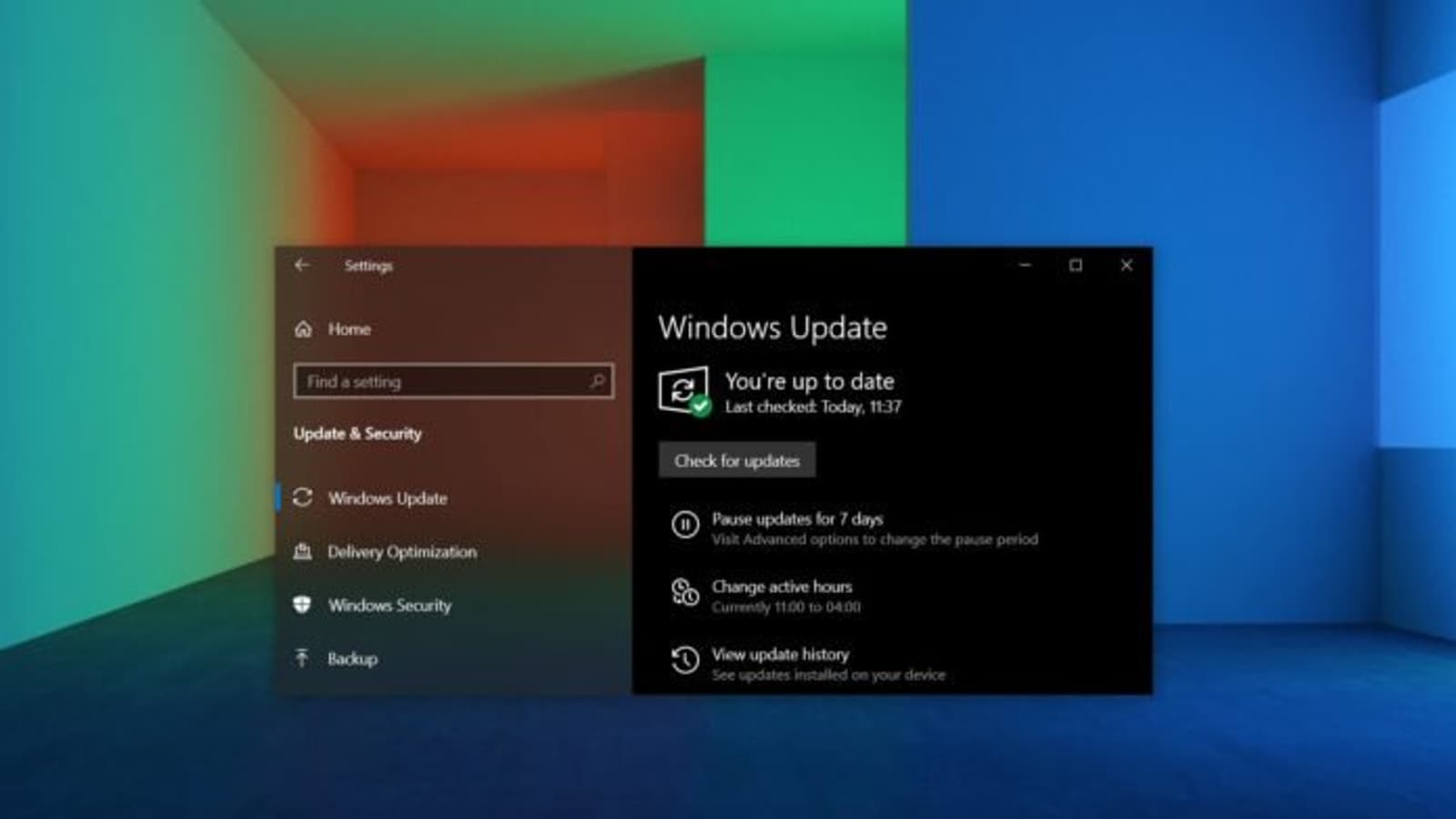This screenshot has height=819, width=1456.
Task: Go back using the Settings back arrow
Action: [x=302, y=265]
